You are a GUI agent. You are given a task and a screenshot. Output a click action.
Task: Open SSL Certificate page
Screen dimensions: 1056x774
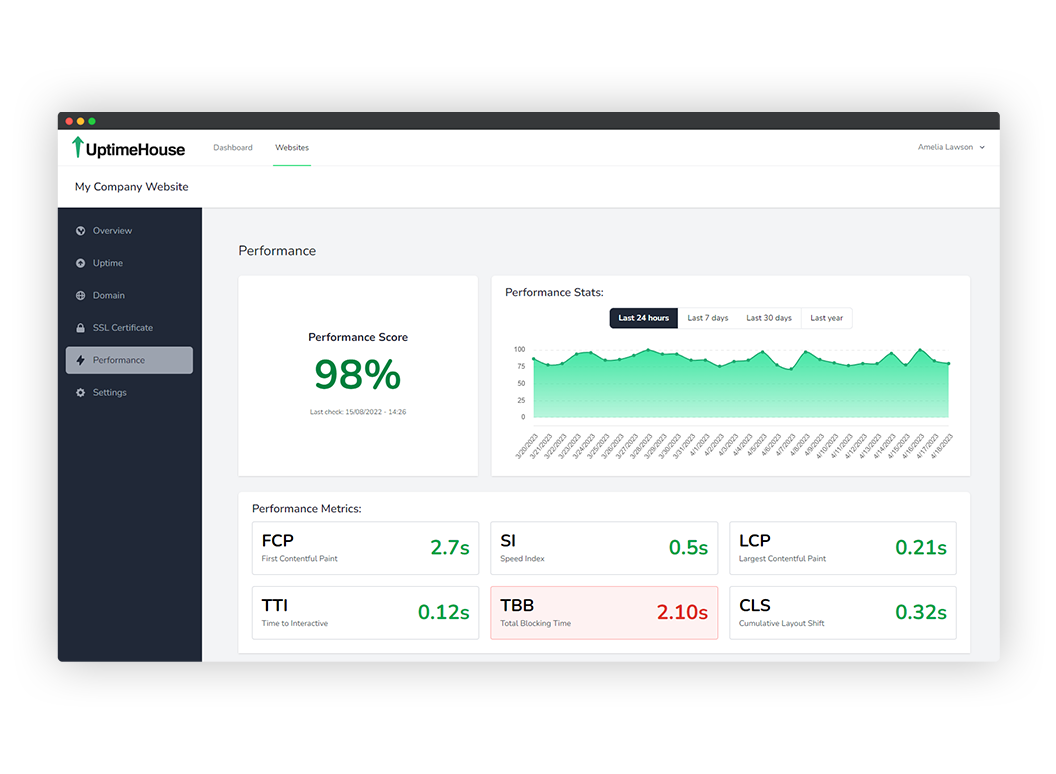click(x=129, y=328)
